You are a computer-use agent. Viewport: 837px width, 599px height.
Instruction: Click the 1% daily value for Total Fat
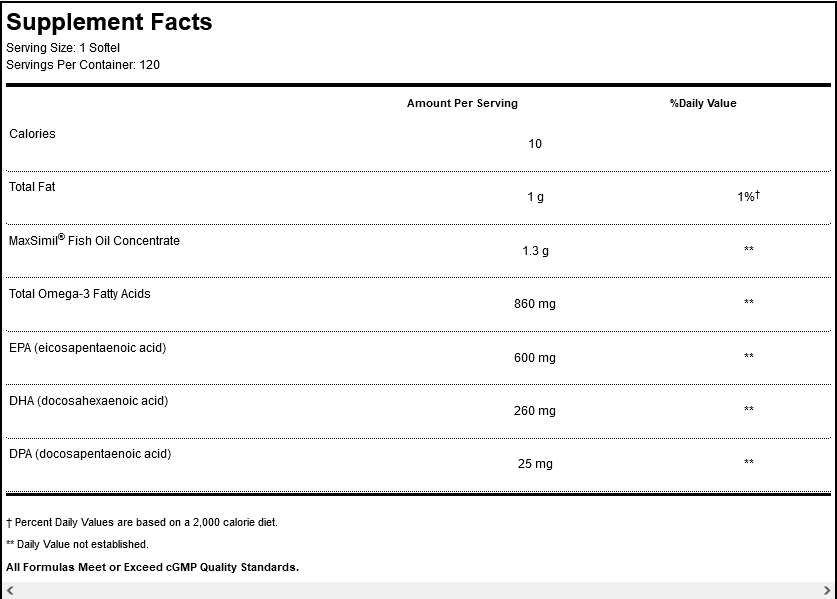tap(748, 197)
